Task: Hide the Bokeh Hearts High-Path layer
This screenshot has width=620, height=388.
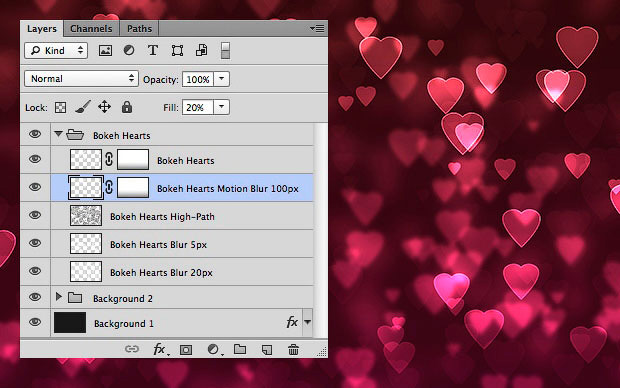Action: (35, 215)
